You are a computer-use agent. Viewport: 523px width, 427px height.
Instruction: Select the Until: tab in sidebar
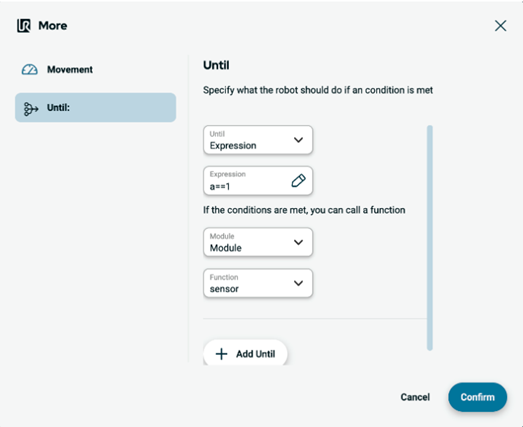[x=95, y=107]
